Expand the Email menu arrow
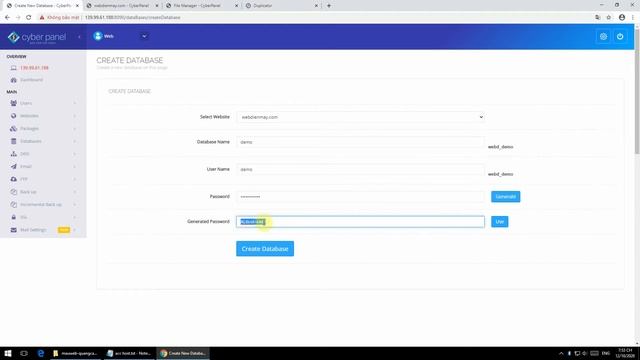Screen dimensions: 640x360 75,167
